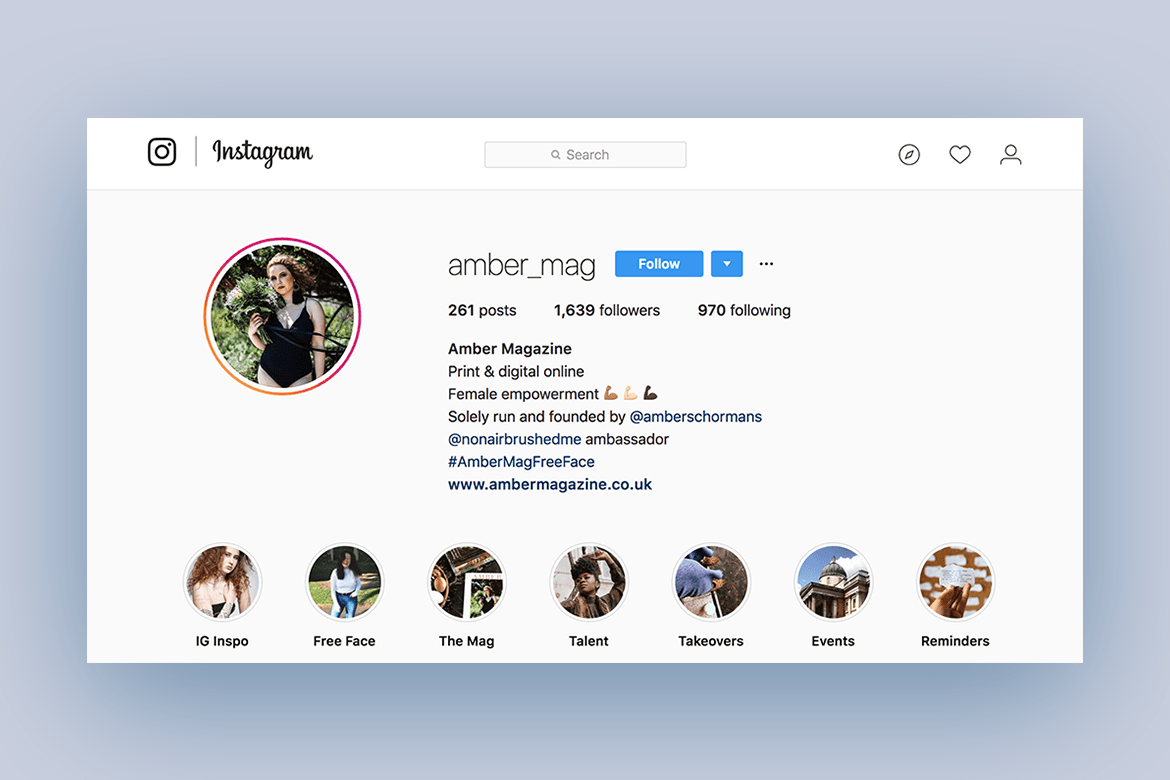Open the Talent story highlight
1170x780 pixels.
(589, 581)
